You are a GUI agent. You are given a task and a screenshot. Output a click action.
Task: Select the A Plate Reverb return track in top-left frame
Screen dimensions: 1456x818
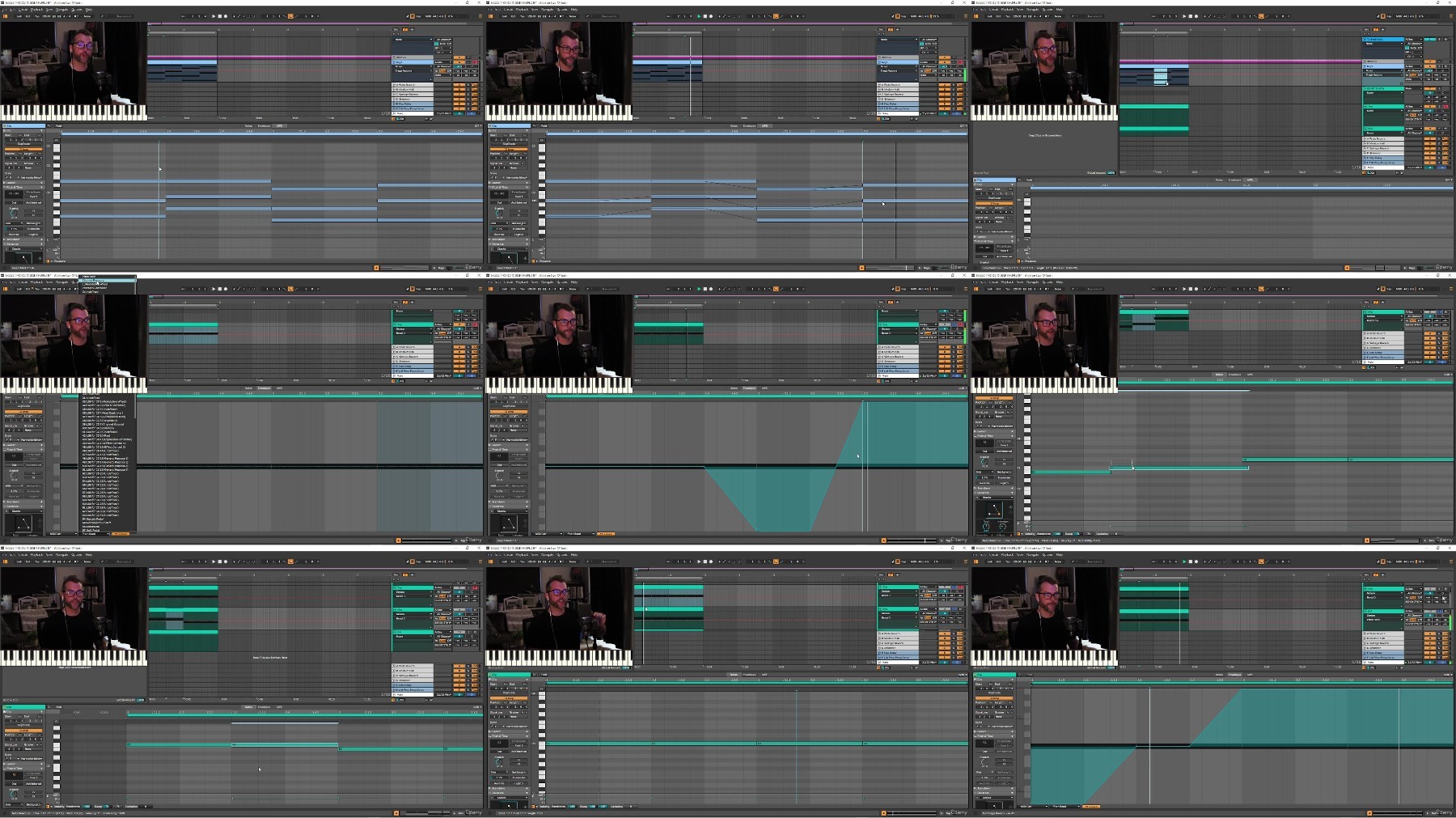[x=413, y=85]
